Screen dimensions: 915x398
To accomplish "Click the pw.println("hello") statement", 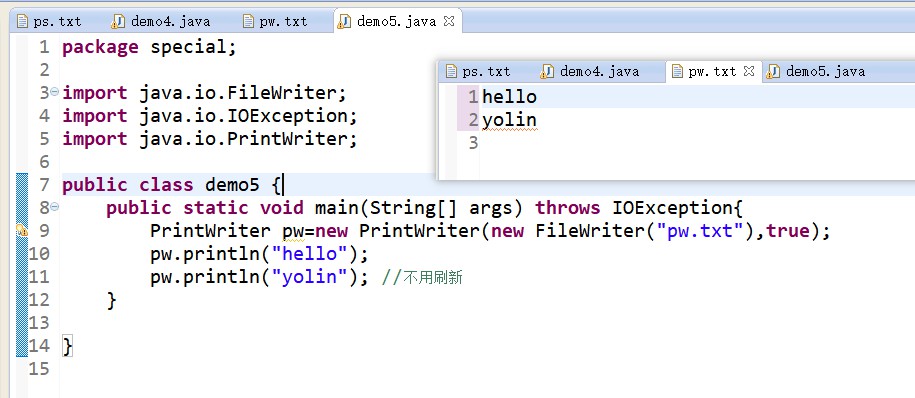I will [x=260, y=254].
